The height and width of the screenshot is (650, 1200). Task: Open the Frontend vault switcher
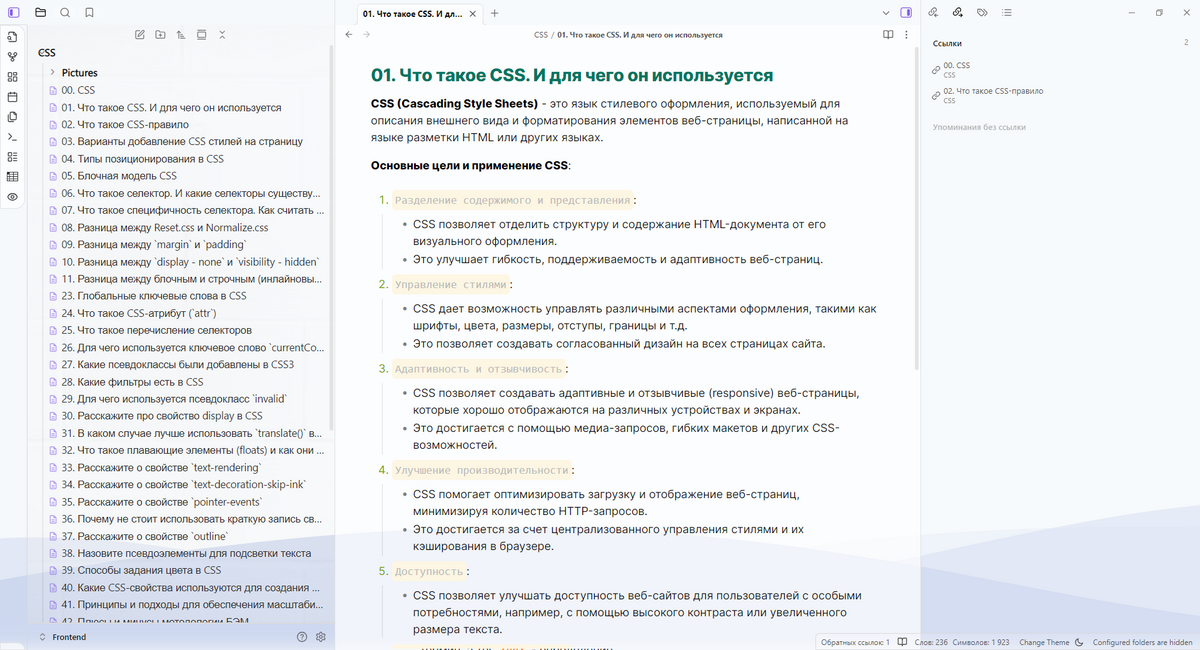(68, 637)
